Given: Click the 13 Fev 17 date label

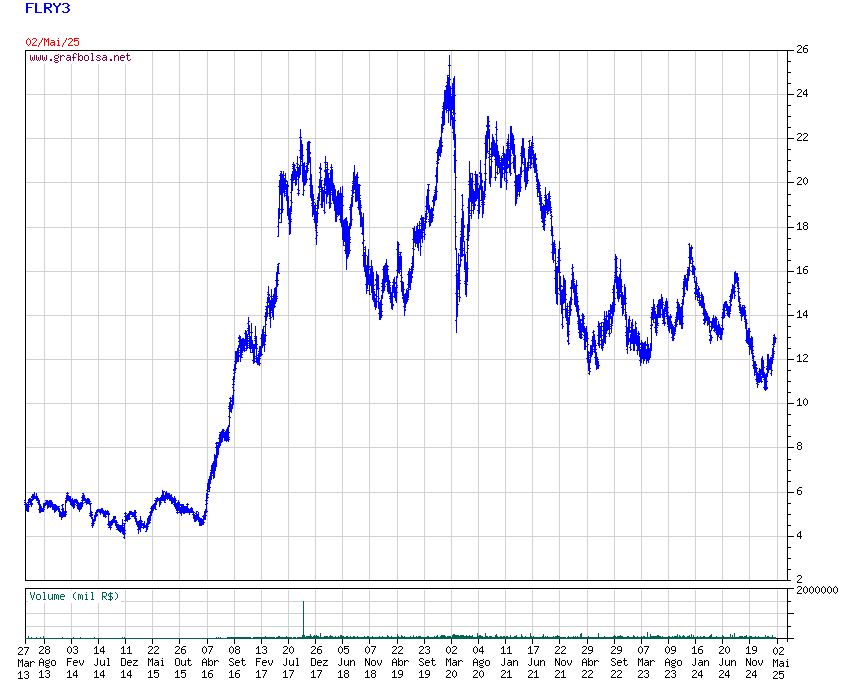Looking at the screenshot, I should (263, 663).
